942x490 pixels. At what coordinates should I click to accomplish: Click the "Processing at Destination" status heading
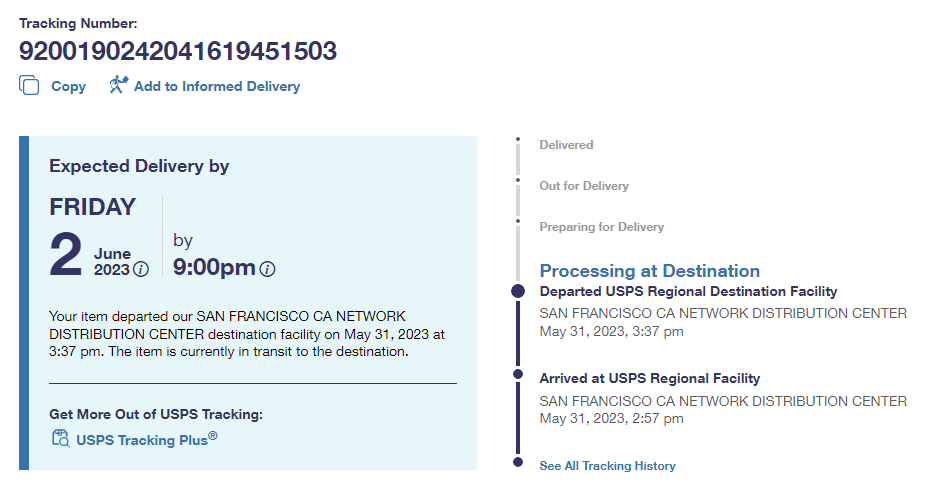[649, 271]
